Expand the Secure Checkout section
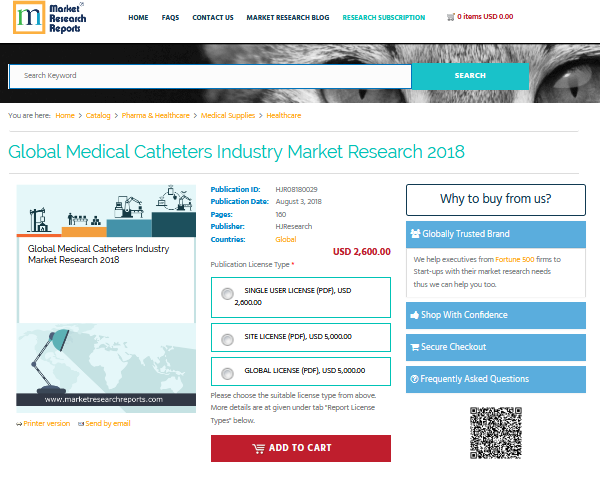This screenshot has height=479, width=600. [496, 347]
